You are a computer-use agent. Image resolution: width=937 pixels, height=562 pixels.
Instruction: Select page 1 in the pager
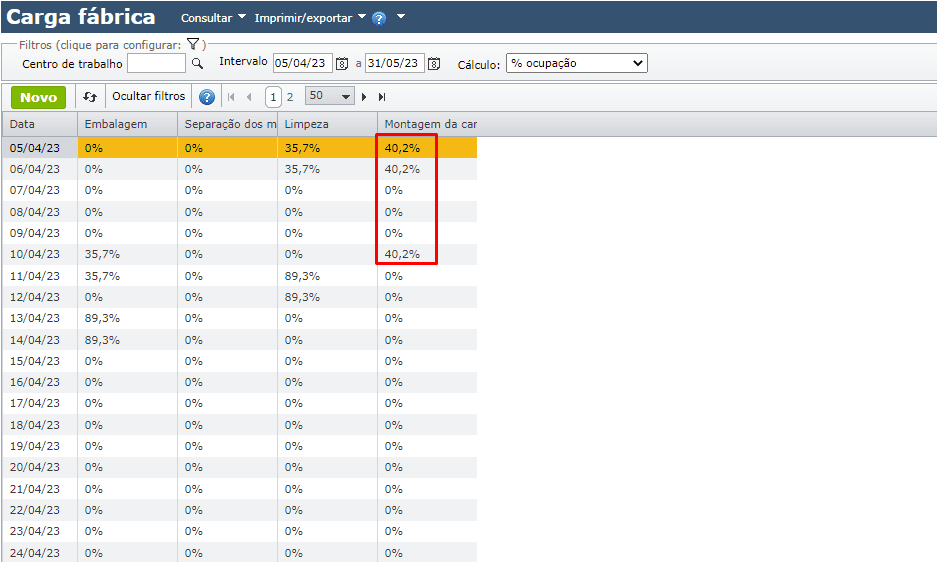click(x=273, y=97)
